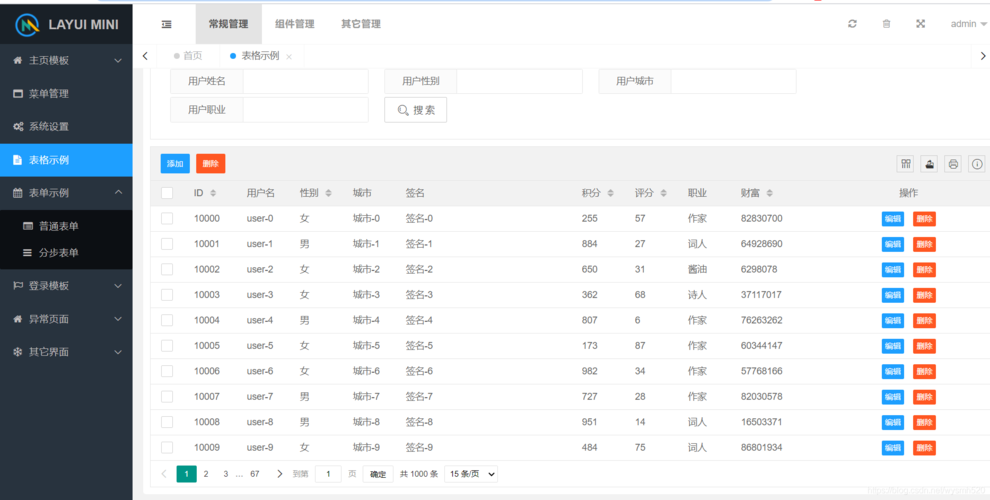Sort by the 财富 column sort arrows
The height and width of the screenshot is (500, 990).
770,193
